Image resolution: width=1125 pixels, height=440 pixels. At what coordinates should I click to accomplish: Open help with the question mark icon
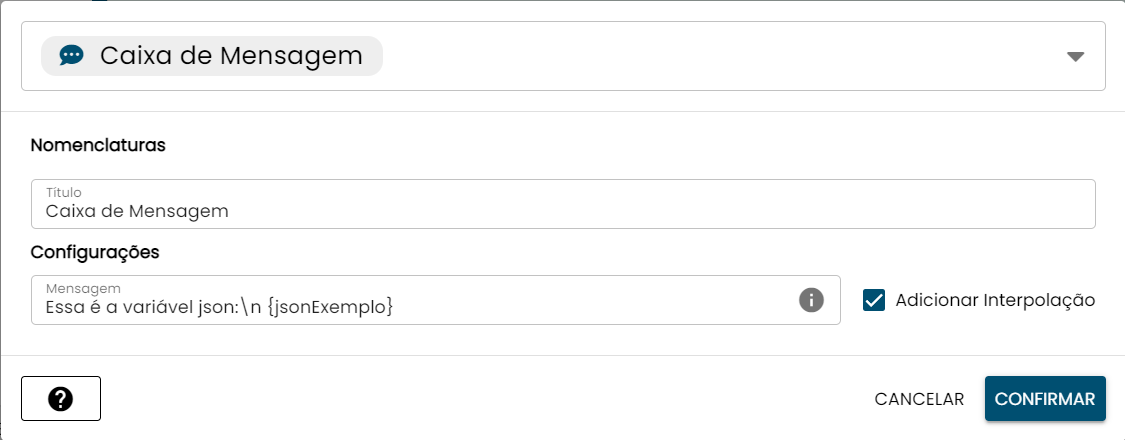(x=61, y=399)
